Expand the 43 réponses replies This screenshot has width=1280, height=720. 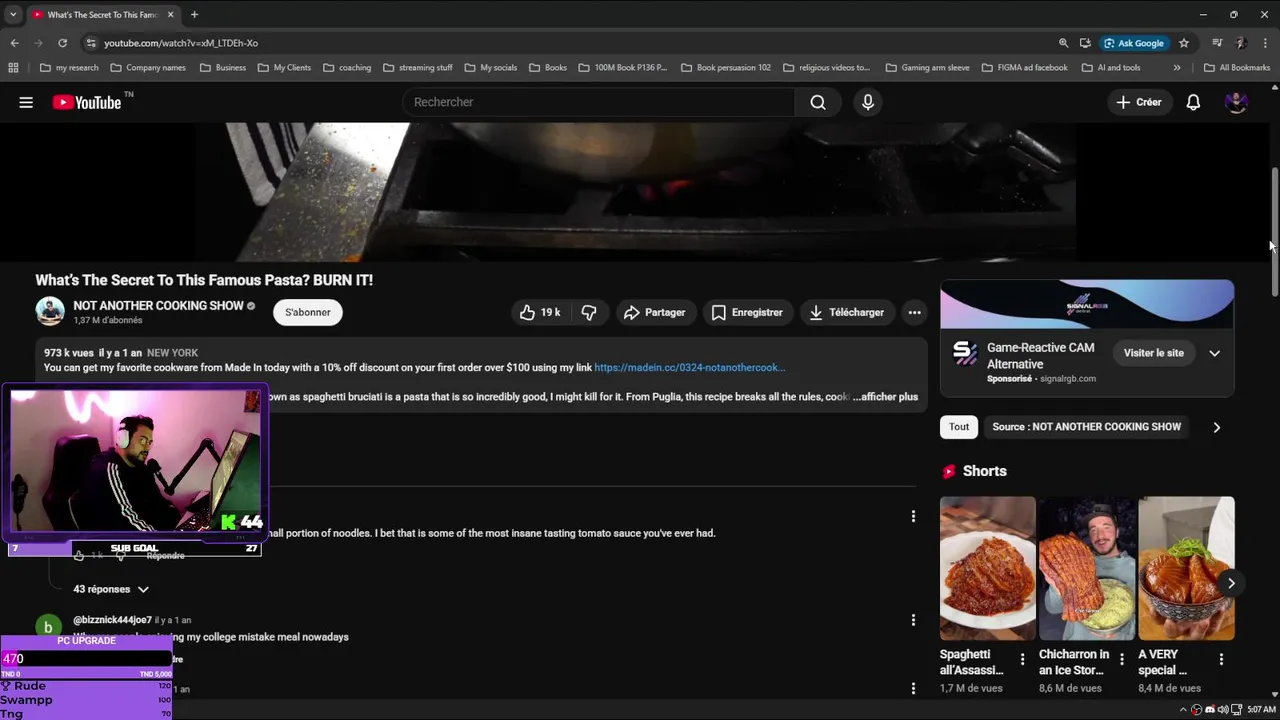coord(111,589)
